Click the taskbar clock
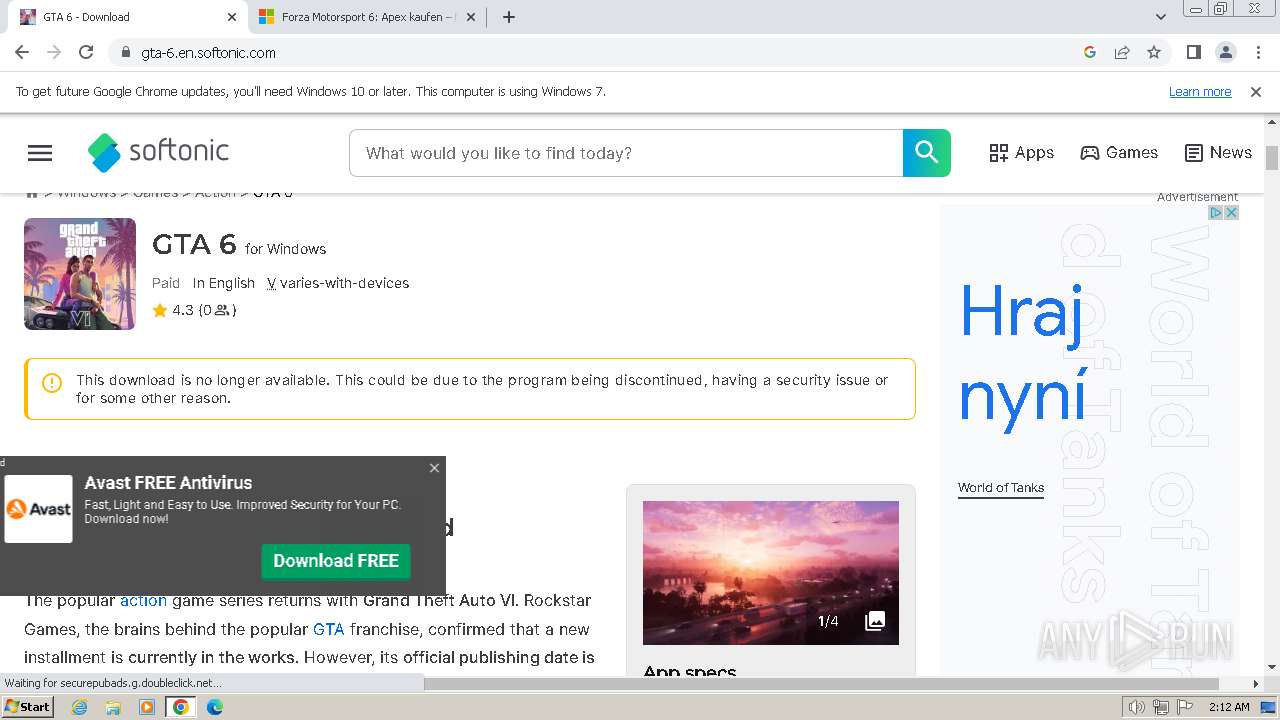 click(x=1229, y=707)
